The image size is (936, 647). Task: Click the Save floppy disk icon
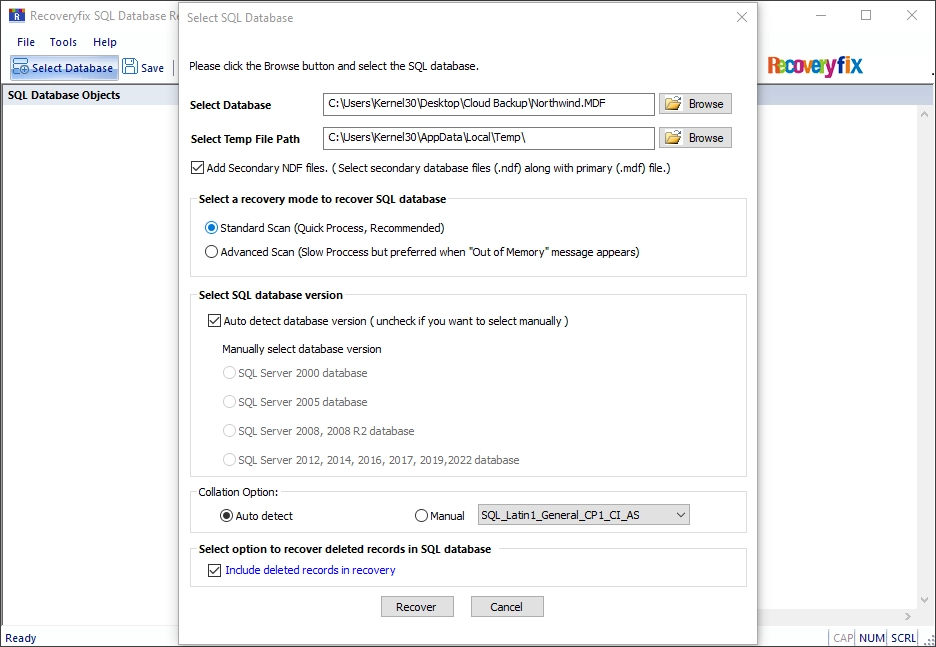[x=130, y=66]
